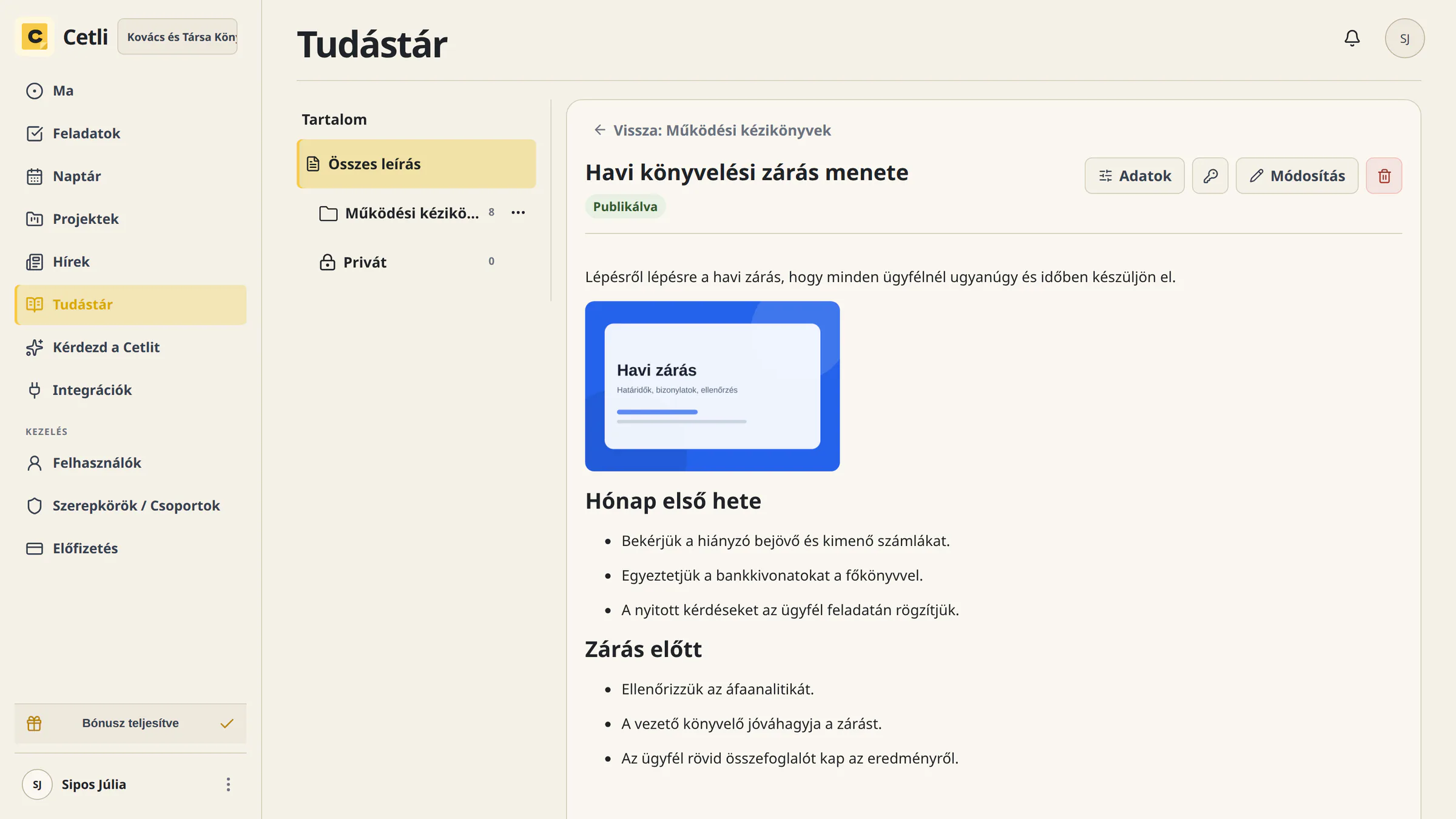
Task: Click the Bónusz teljesítve checkmark
Action: pos(227,723)
